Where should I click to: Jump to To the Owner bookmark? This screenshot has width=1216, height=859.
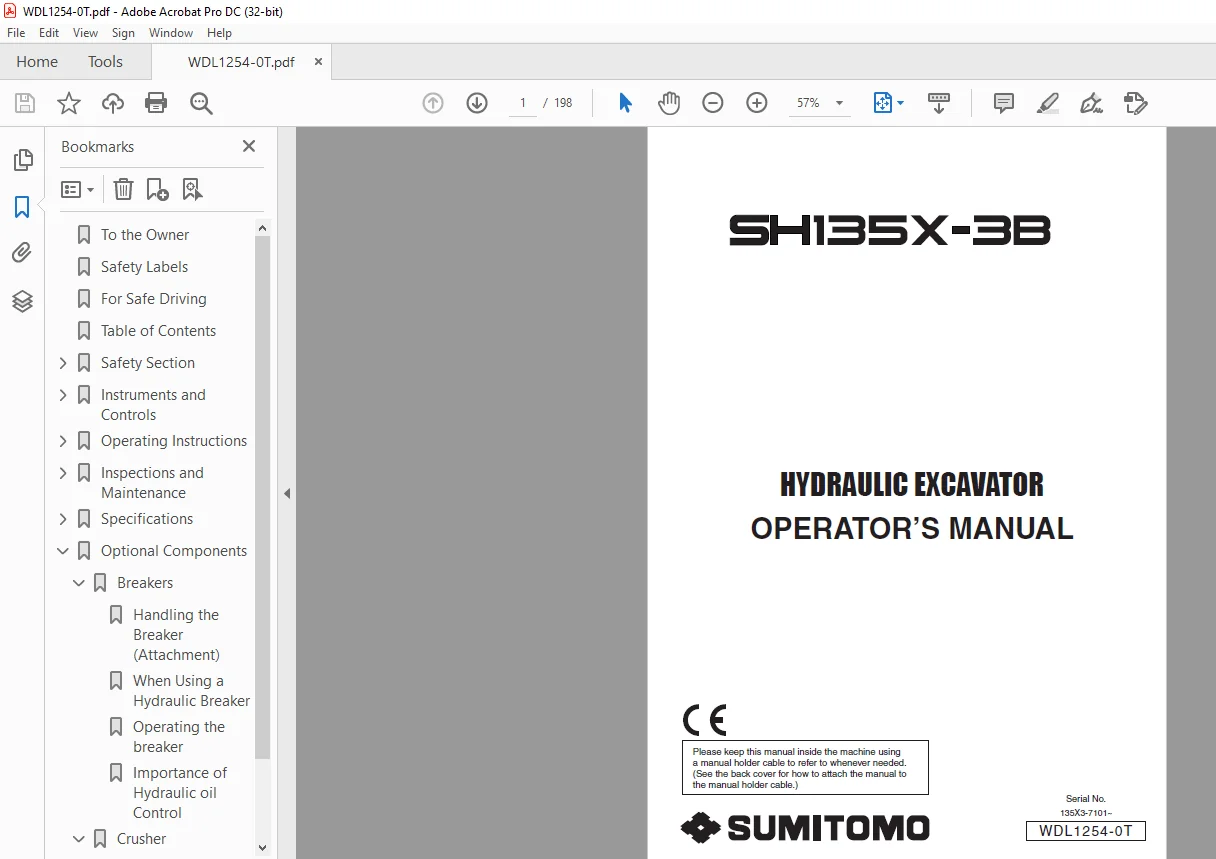point(145,235)
